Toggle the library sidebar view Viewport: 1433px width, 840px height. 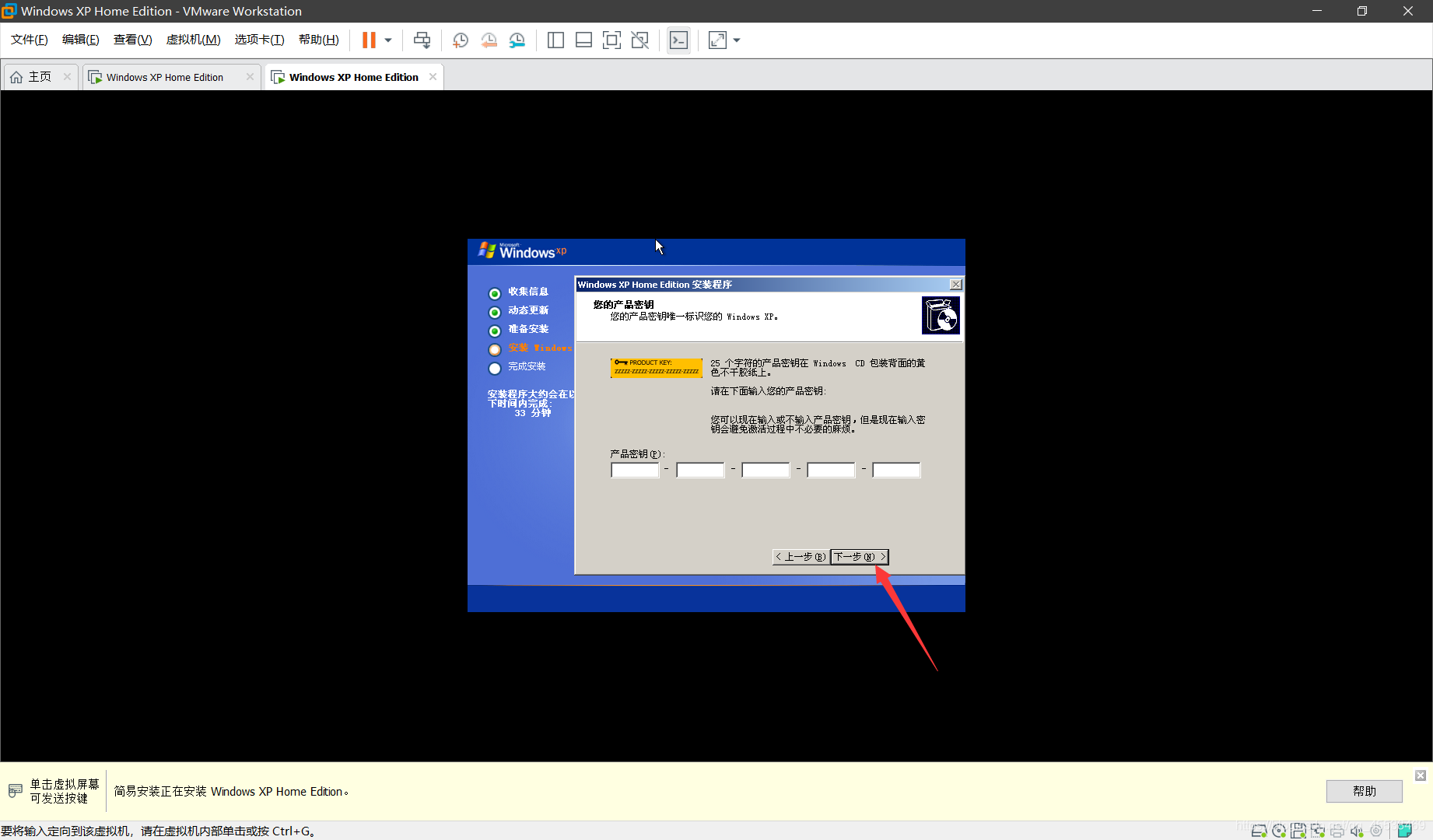click(x=555, y=40)
